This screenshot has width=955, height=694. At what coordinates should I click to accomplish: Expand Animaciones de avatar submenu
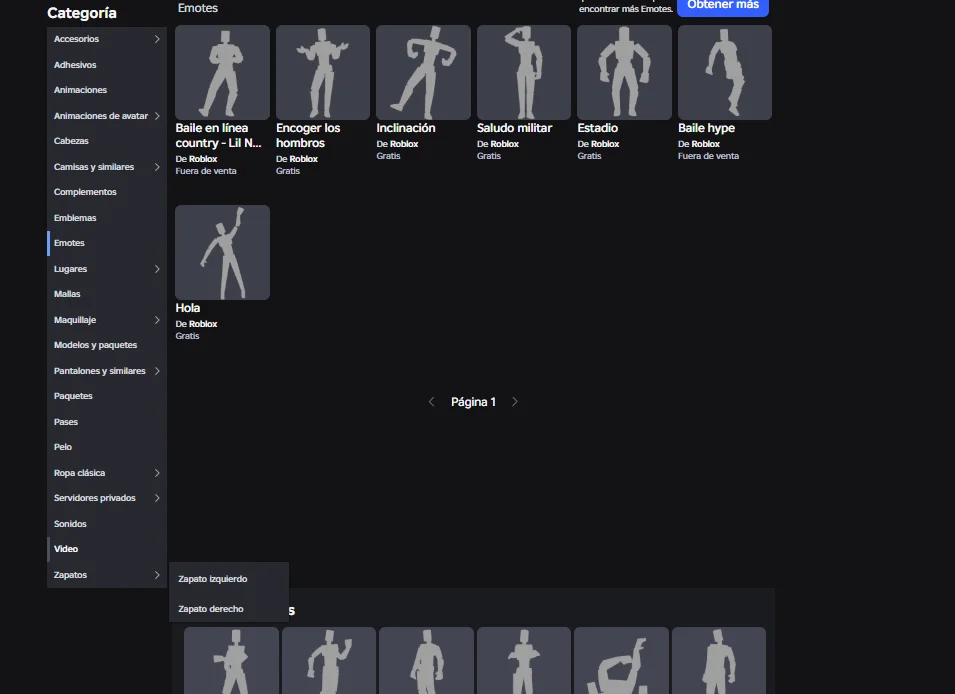pos(106,116)
